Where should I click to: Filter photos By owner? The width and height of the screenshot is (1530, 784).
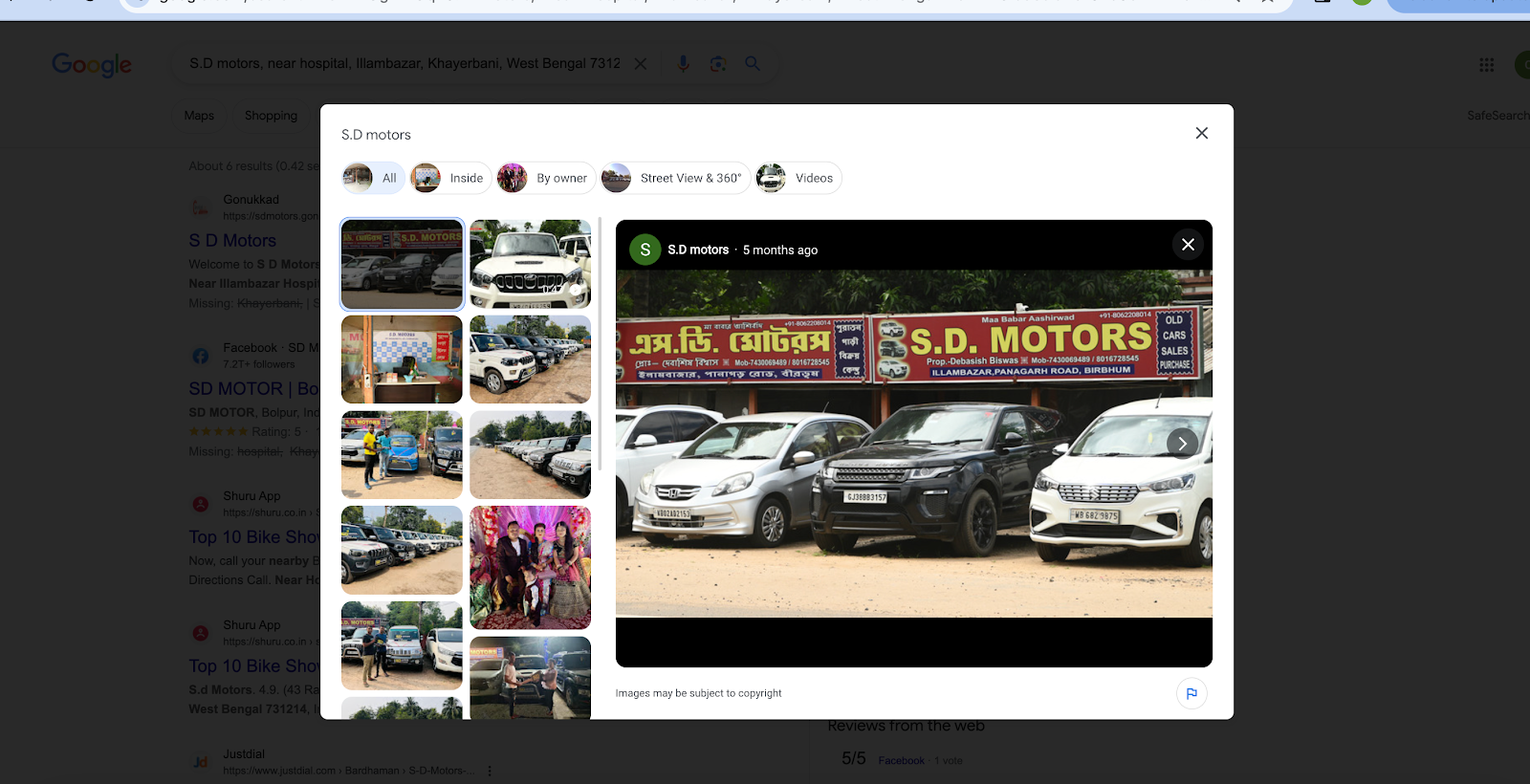click(x=545, y=178)
